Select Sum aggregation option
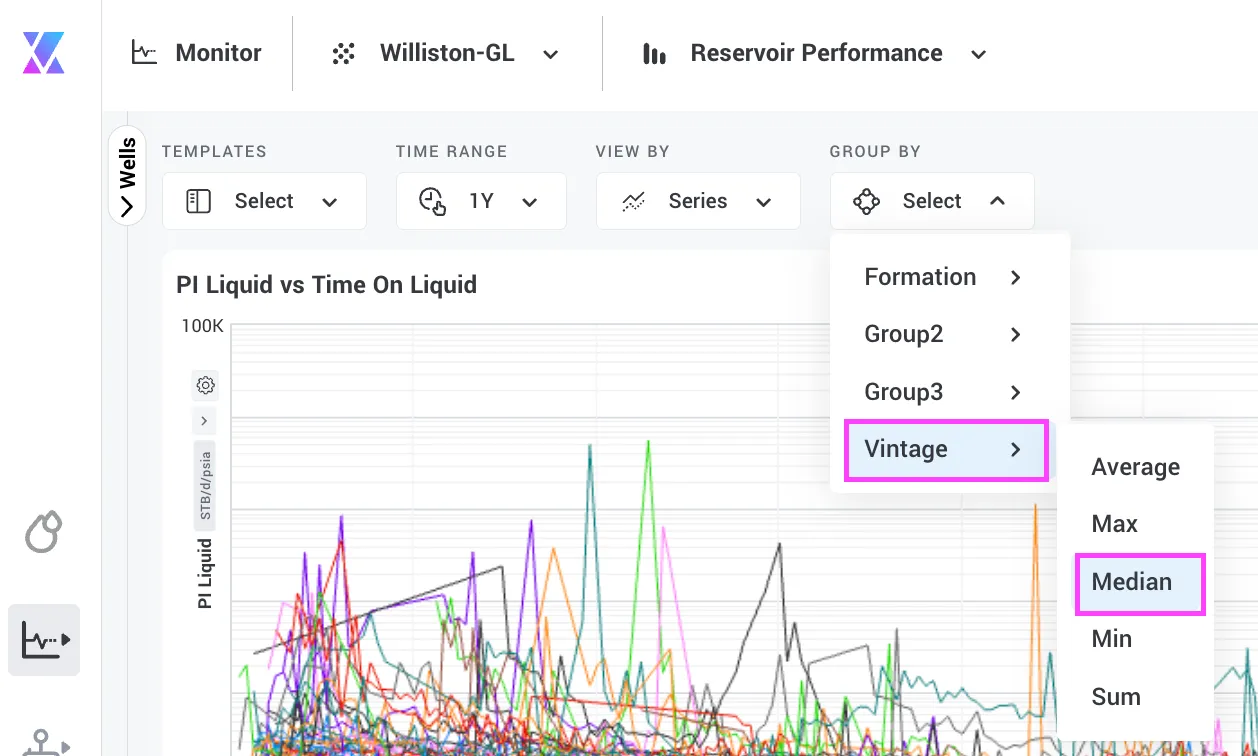 (x=1136, y=697)
